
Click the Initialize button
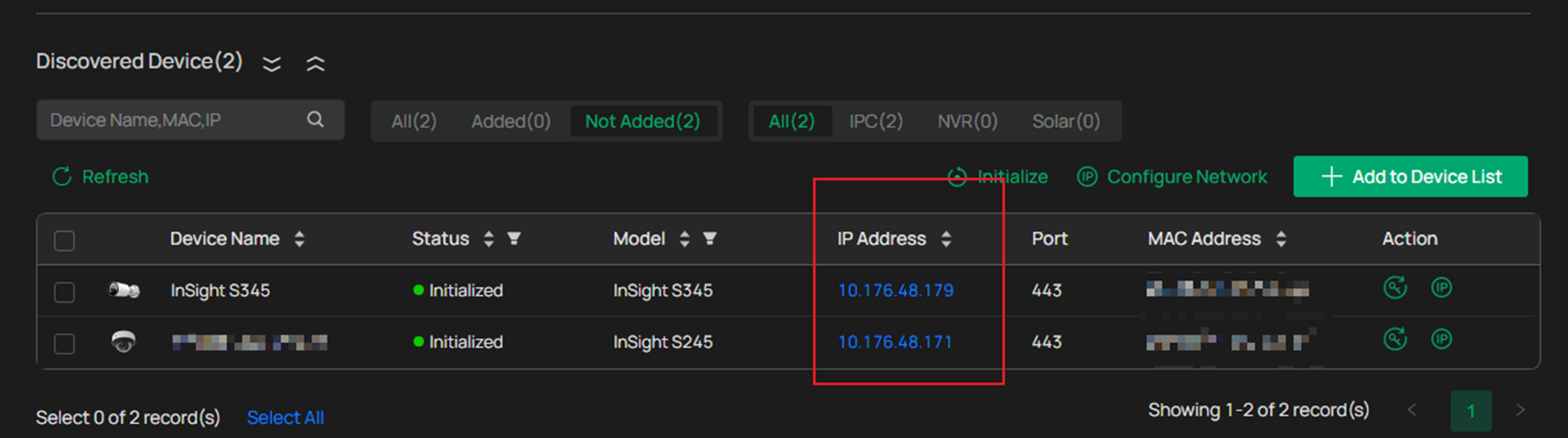click(x=998, y=177)
